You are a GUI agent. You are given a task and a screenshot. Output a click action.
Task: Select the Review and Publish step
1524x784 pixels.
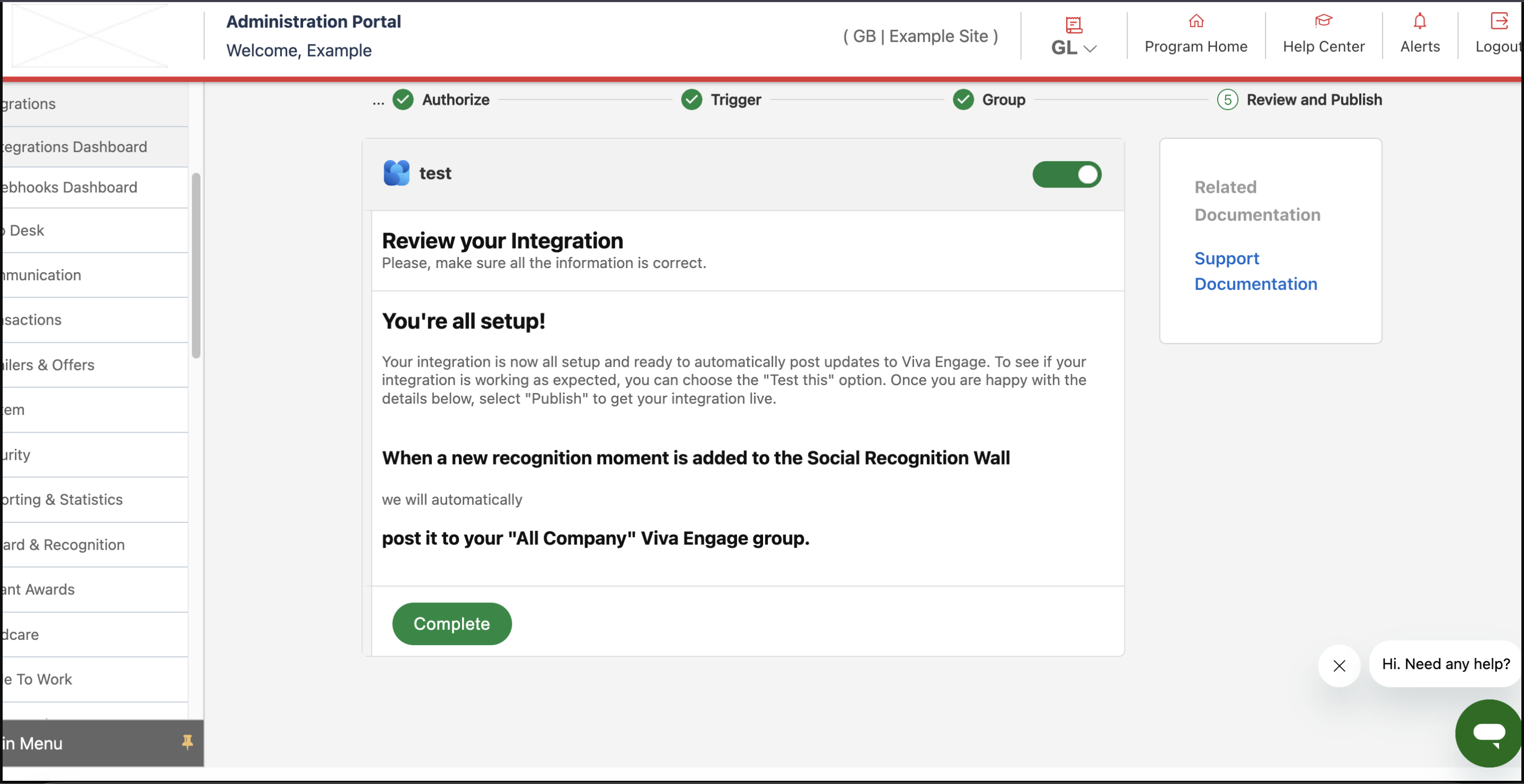click(x=1314, y=100)
